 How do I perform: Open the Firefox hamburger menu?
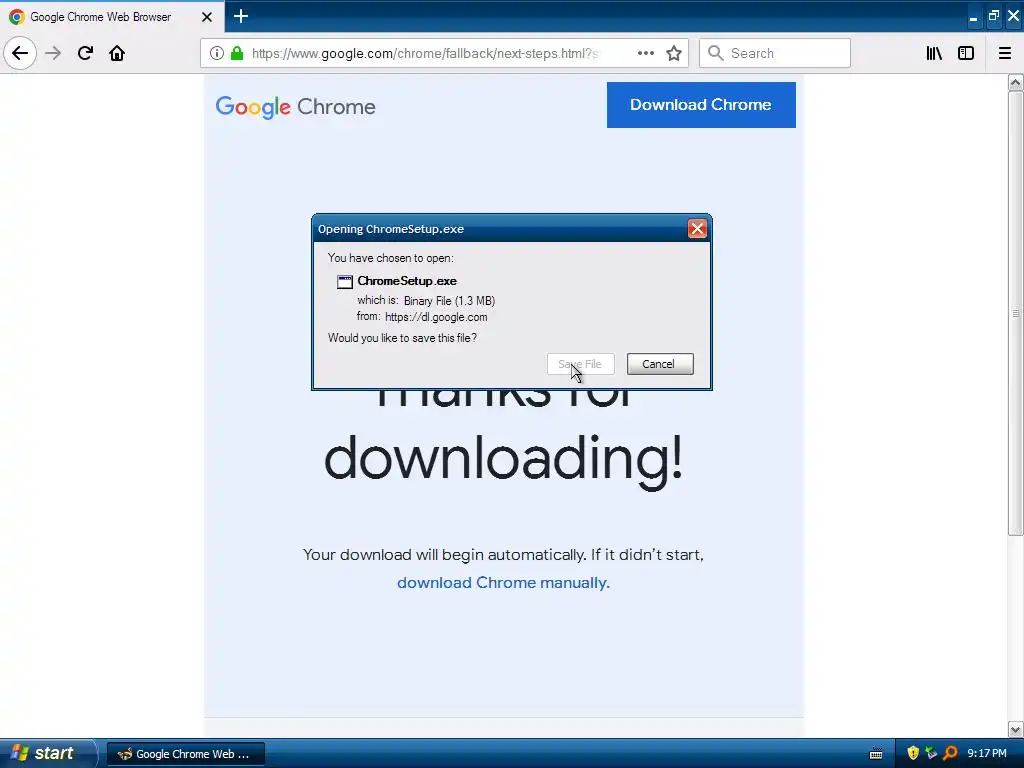[1005, 53]
